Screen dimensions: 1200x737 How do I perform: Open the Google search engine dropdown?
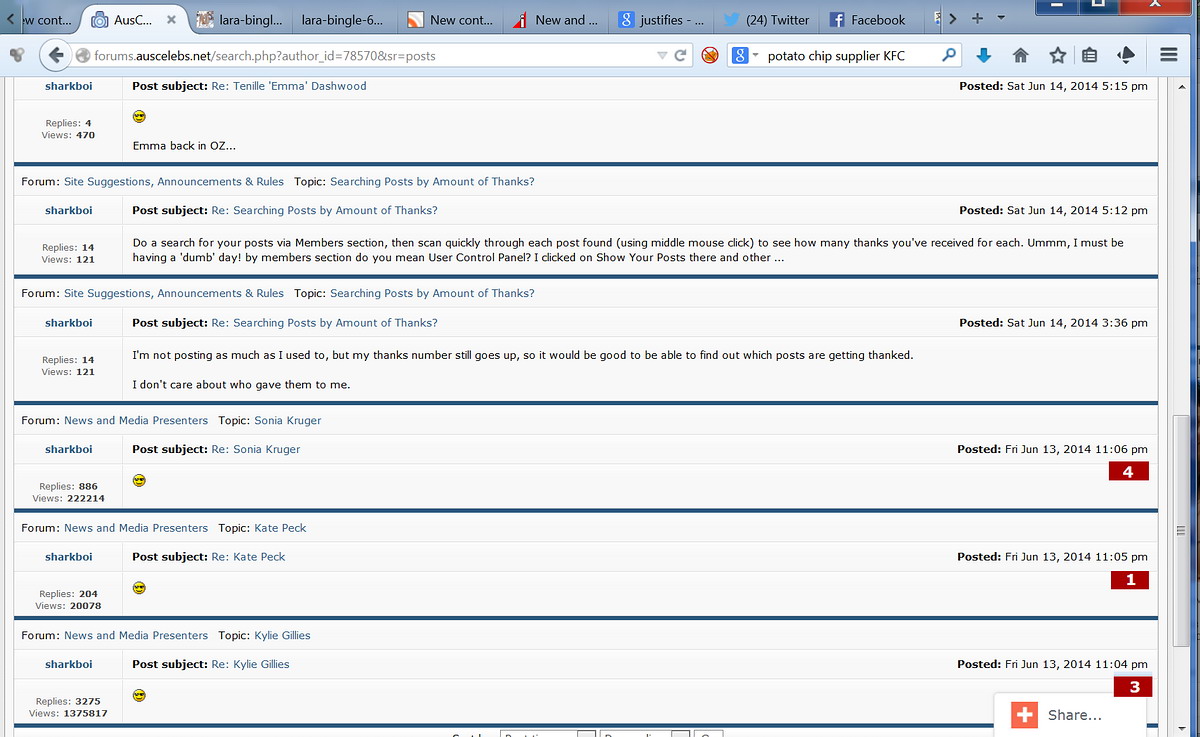746,56
